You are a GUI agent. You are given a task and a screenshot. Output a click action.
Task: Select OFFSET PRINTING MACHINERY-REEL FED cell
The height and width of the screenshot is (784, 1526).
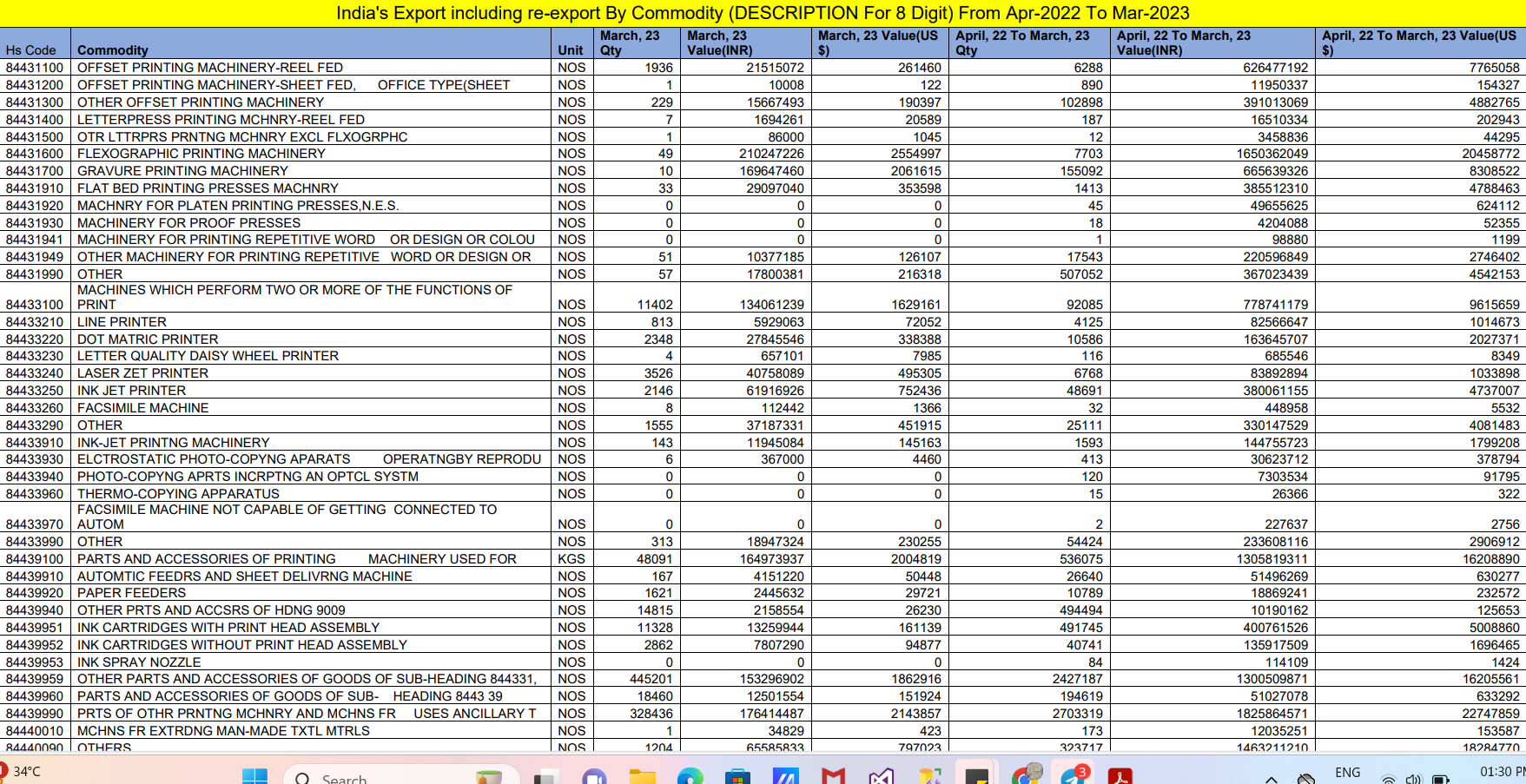pyautogui.click(x=310, y=68)
